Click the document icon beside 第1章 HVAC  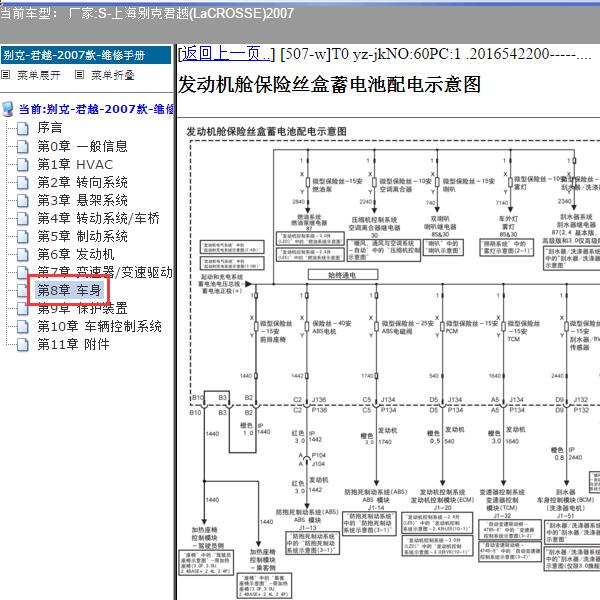(23, 165)
